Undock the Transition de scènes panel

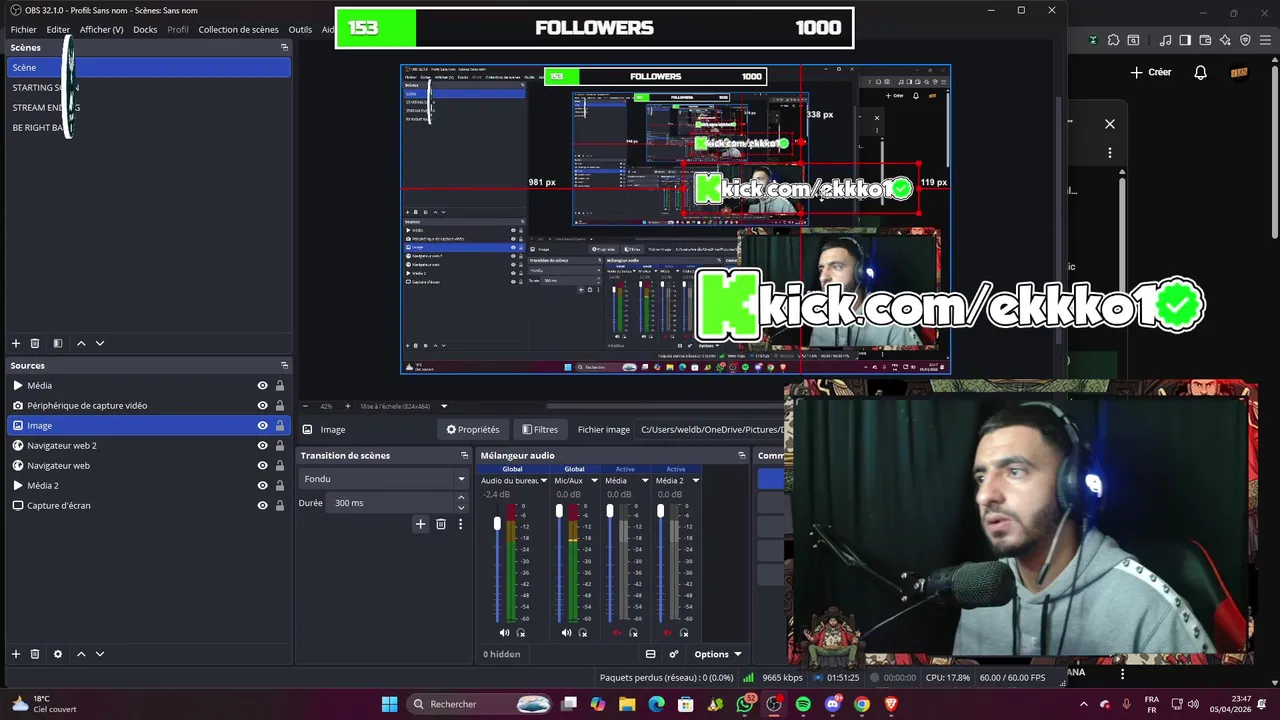click(464, 455)
